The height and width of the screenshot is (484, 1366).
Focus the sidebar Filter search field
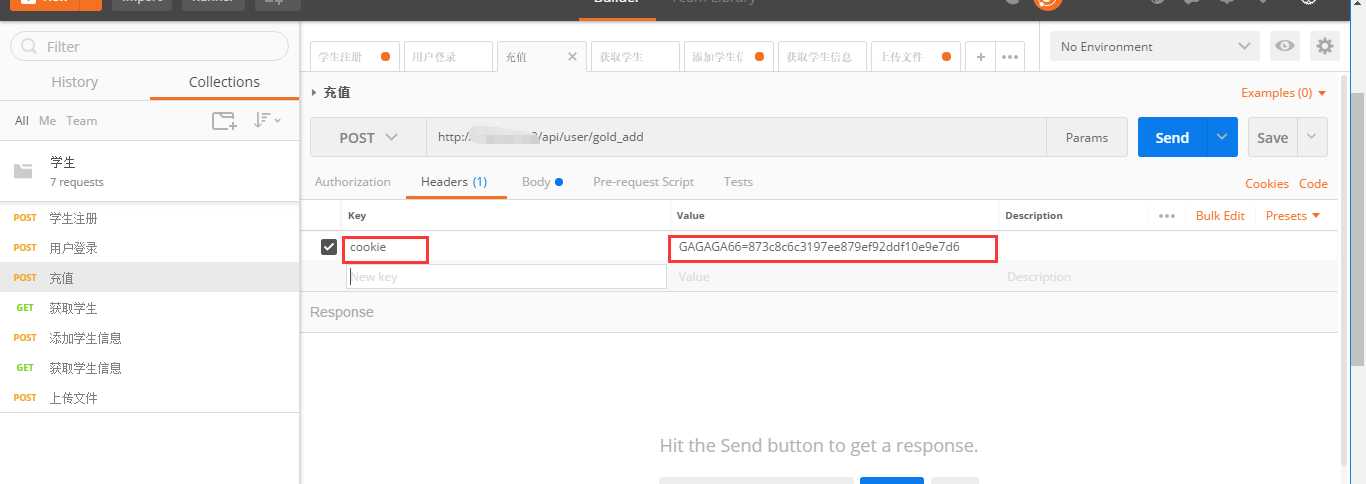149,46
